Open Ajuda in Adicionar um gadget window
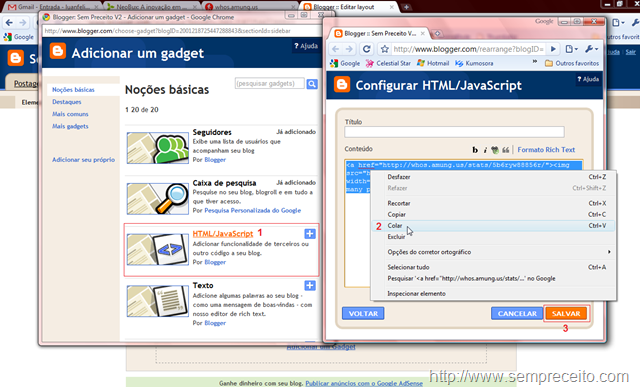The width and height of the screenshot is (640, 387). 306,46
